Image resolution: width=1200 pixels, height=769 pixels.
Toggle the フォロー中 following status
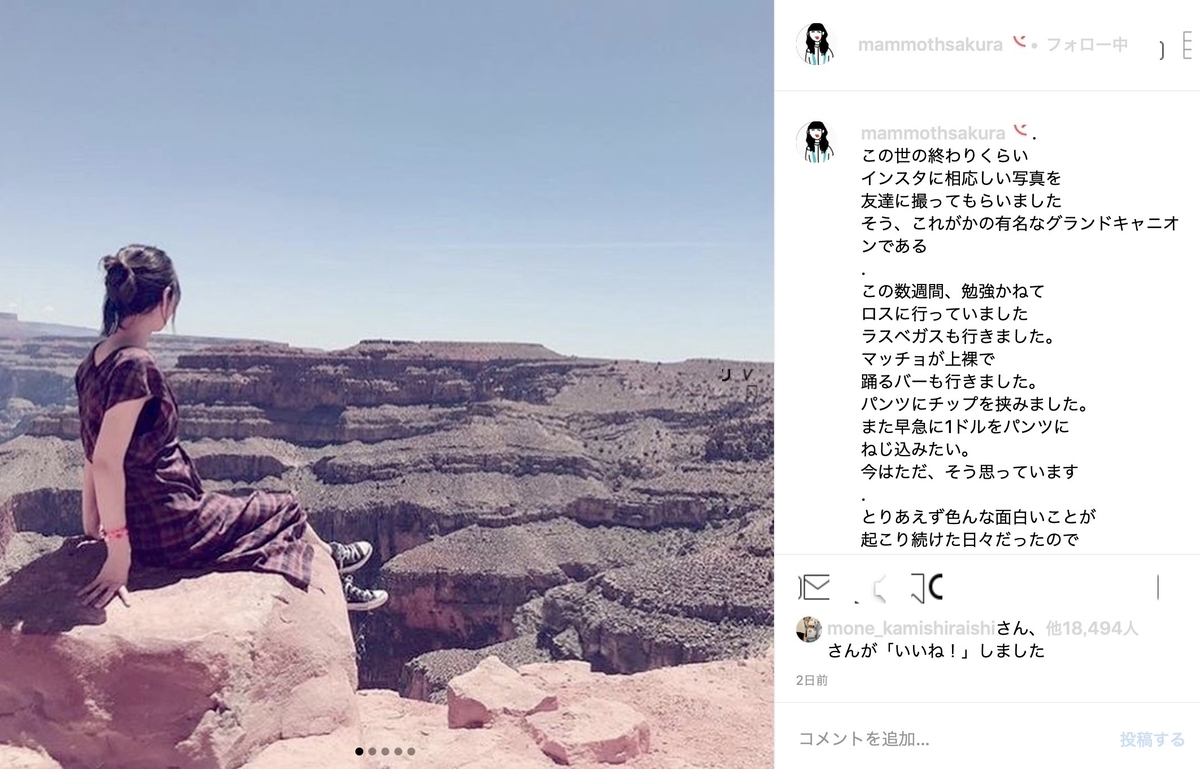(1087, 45)
